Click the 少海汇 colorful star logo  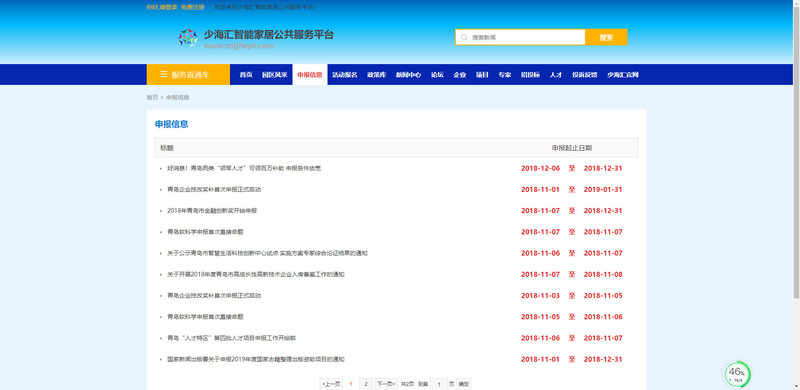(188, 38)
